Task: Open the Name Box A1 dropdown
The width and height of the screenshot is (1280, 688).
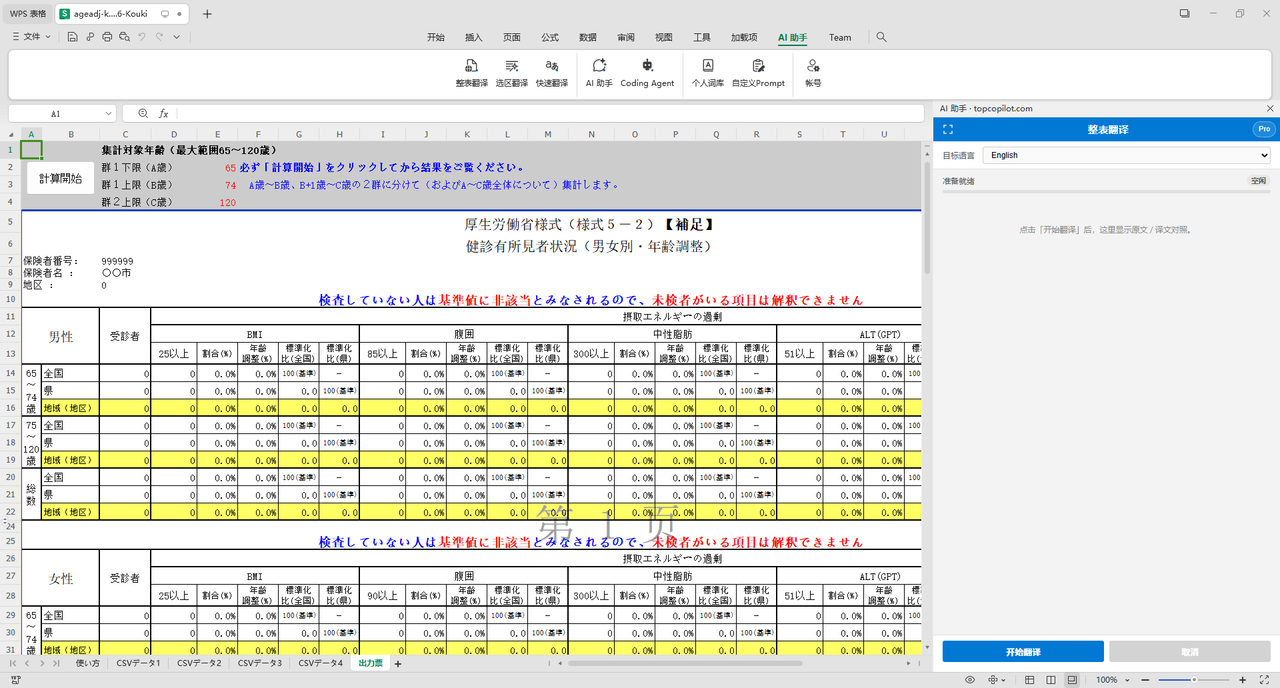Action: click(107, 114)
